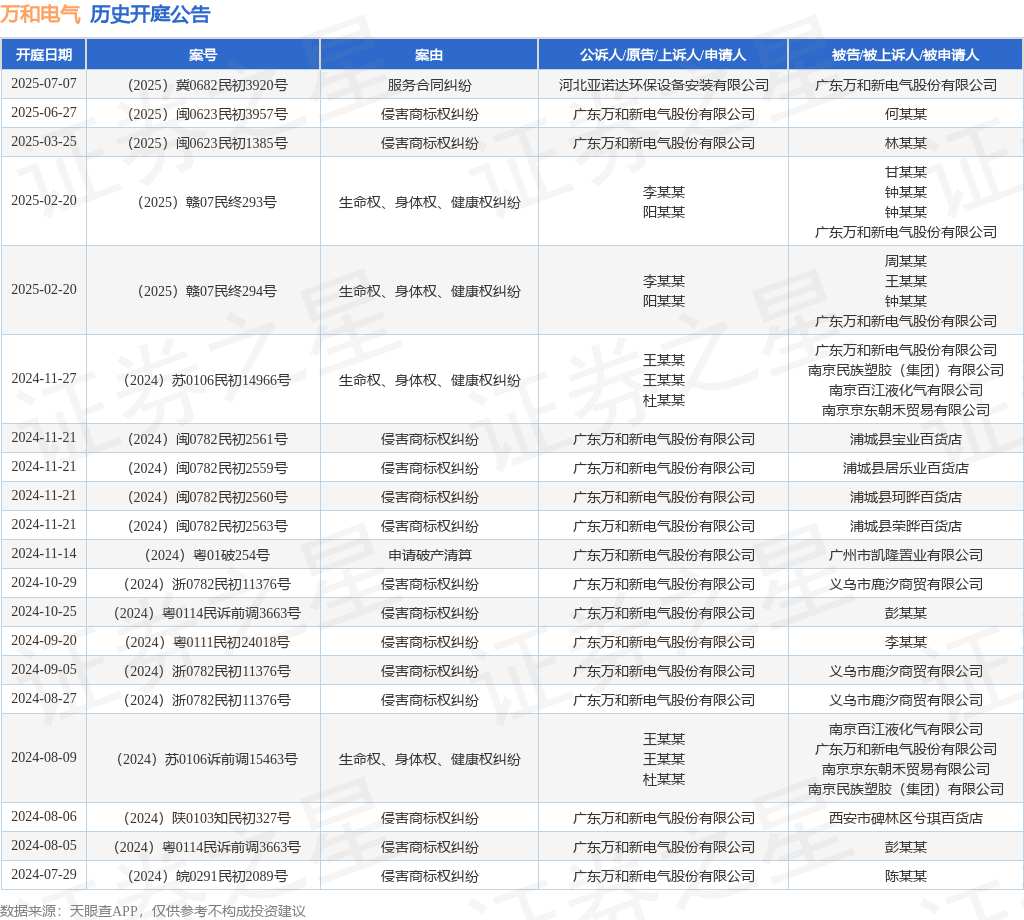1024x920 pixels.
Task: Click the date 2024-08-05
Action: click(x=44, y=846)
